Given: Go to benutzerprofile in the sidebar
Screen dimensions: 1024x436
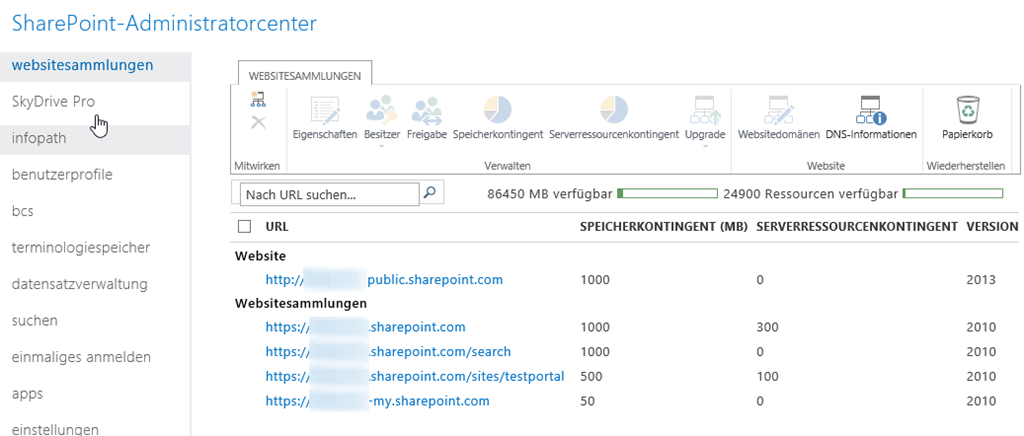Looking at the screenshot, I should click(x=62, y=174).
